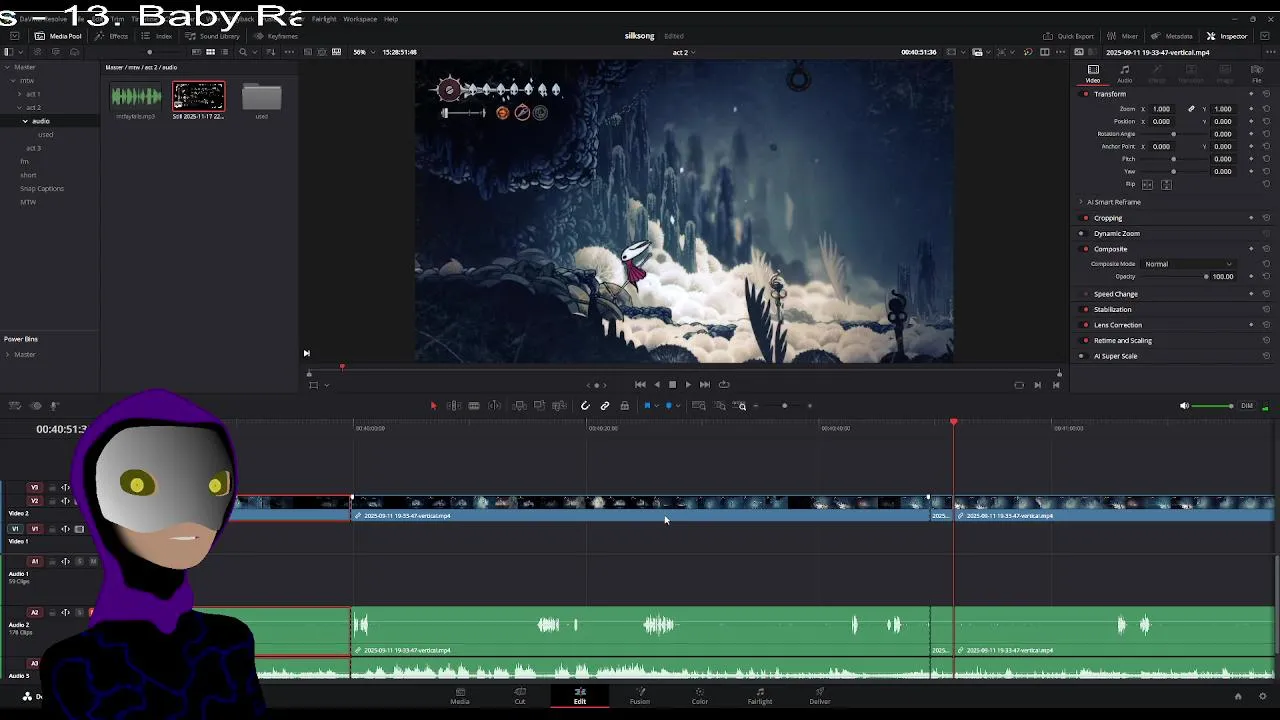Click the Quick Export button
Screen dimensions: 1280x720
pos(1069,36)
